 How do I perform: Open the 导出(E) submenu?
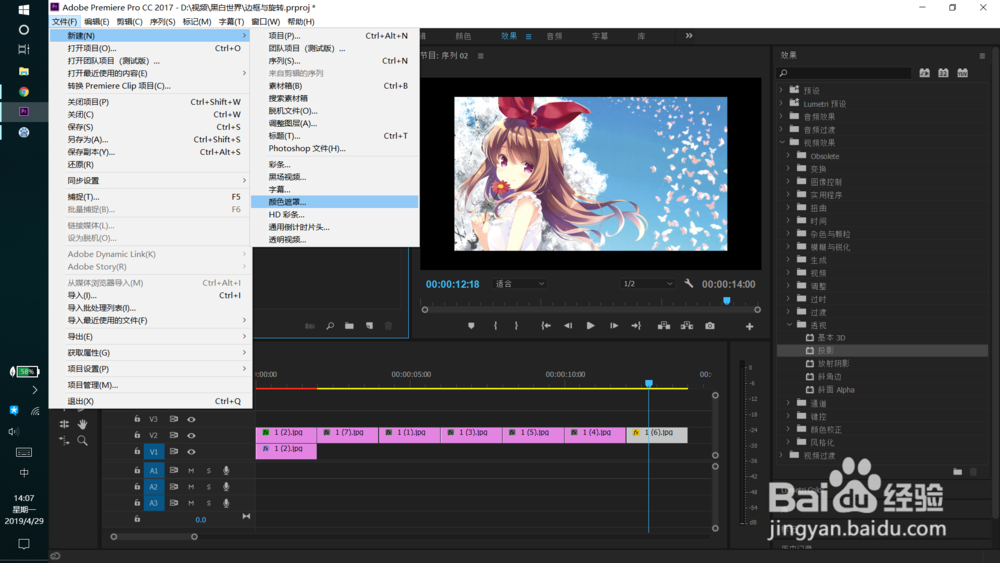pyautogui.click(x=151, y=336)
